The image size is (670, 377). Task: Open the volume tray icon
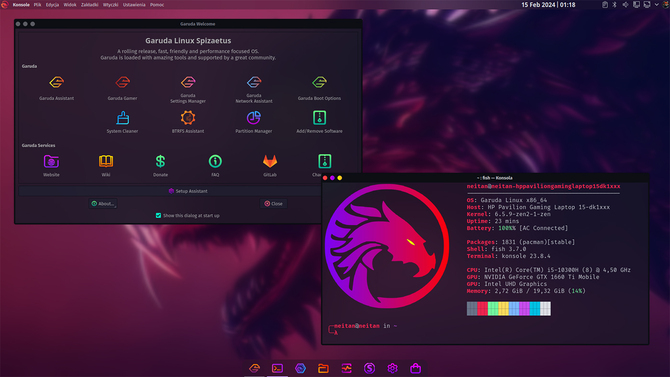(625, 5)
